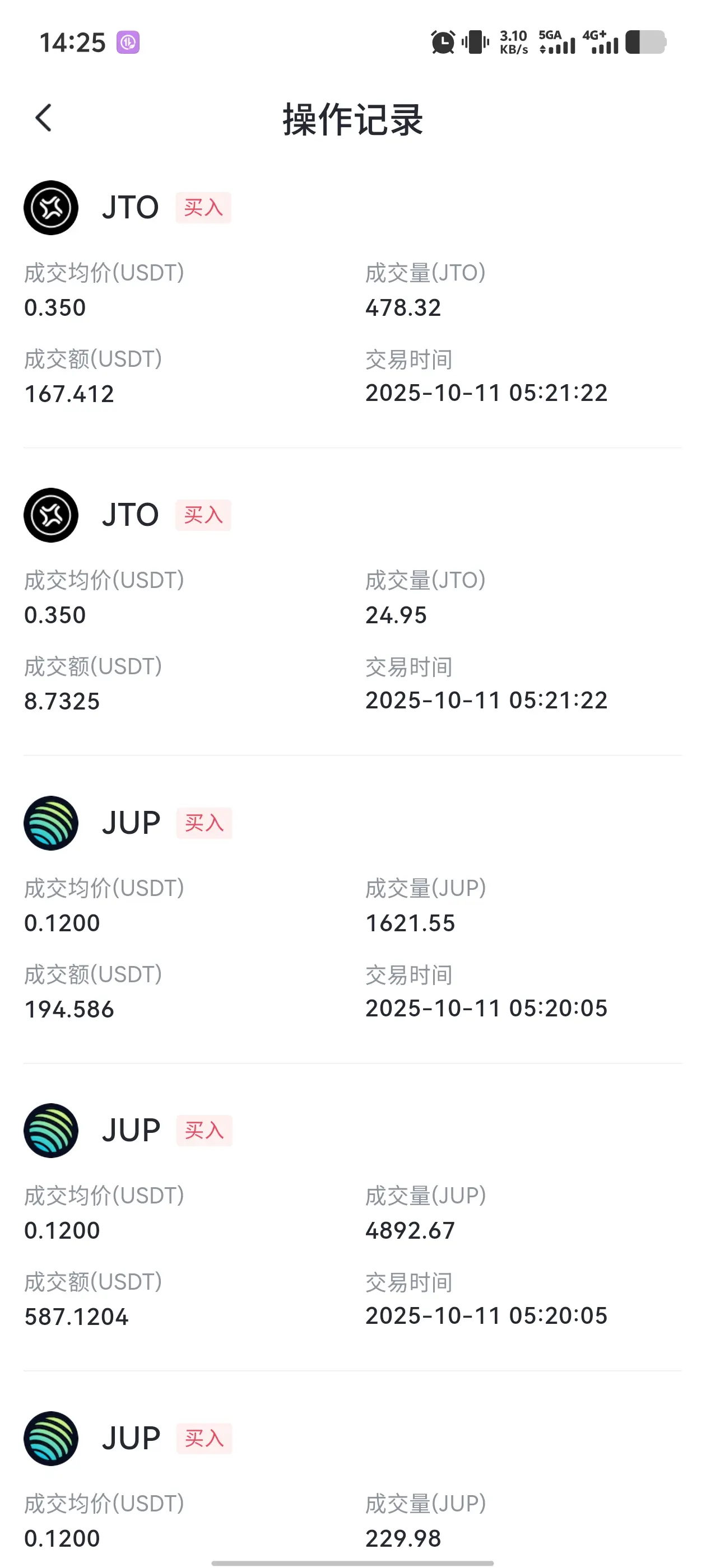706x1568 pixels.
Task: Tap the JUP logo on the 229.98 record
Action: (x=51, y=1438)
